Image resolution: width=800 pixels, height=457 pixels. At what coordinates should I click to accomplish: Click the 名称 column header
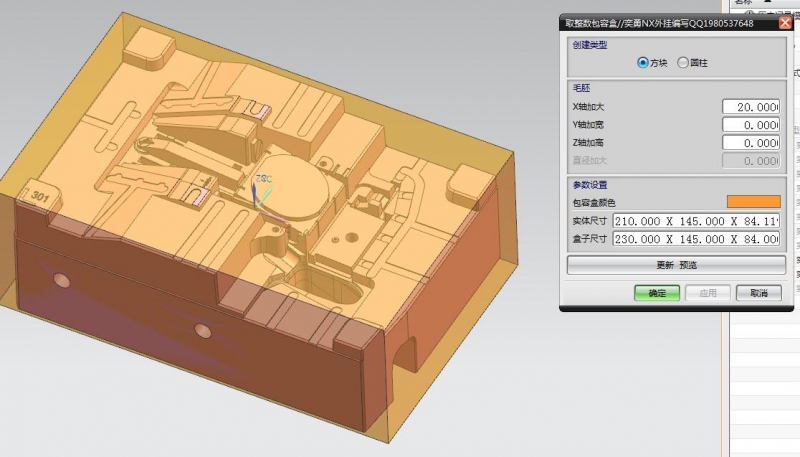(745, 3)
